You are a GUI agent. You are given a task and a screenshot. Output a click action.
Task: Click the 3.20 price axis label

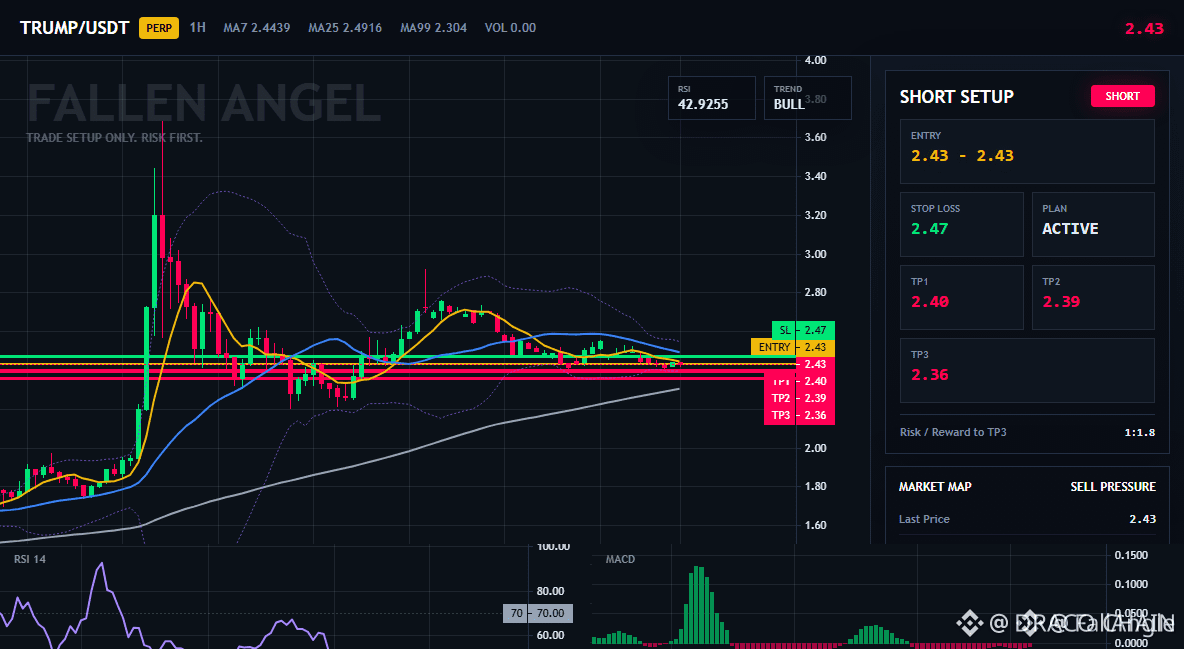[816, 215]
